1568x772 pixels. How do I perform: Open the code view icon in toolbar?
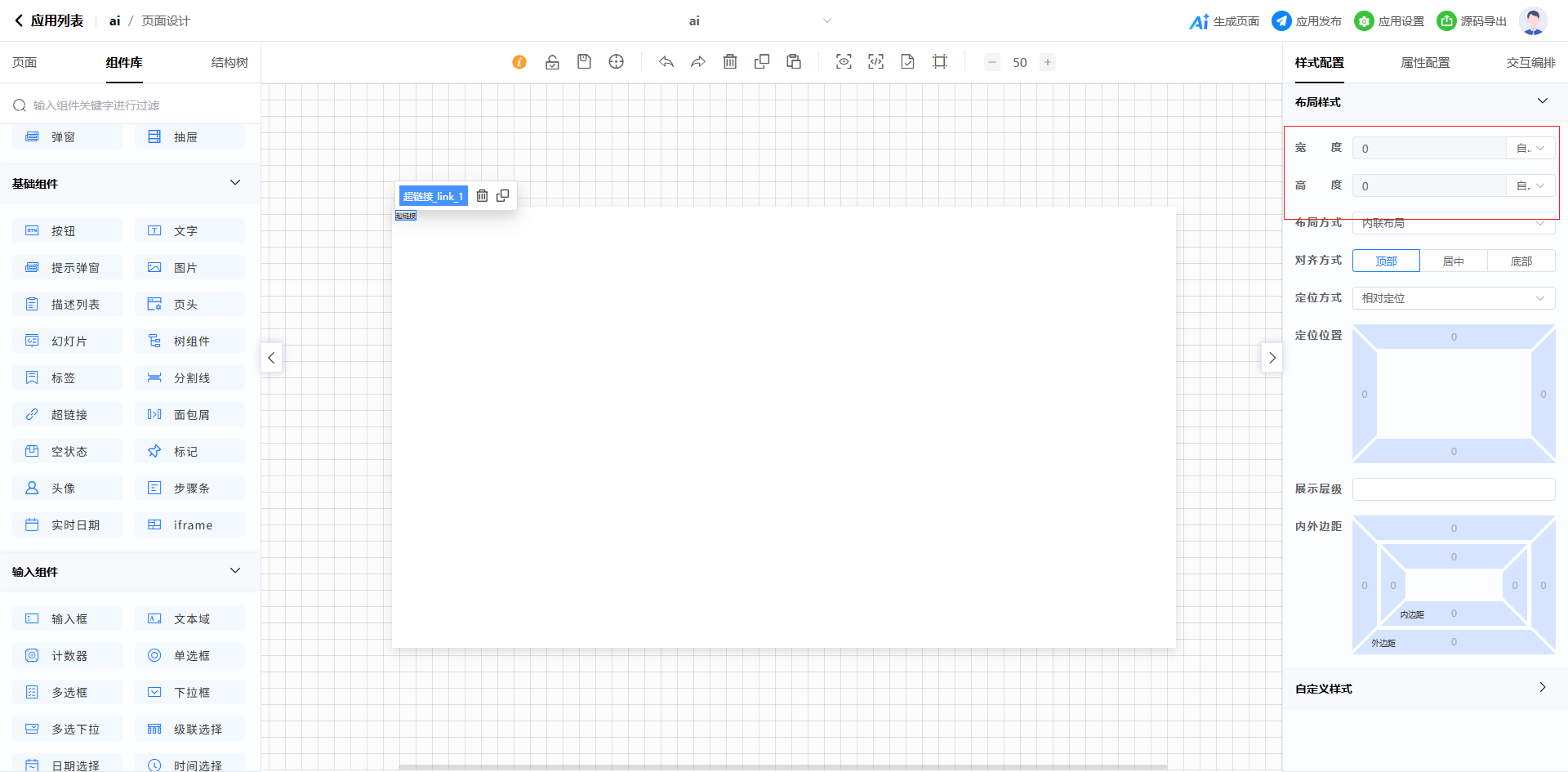[875, 62]
